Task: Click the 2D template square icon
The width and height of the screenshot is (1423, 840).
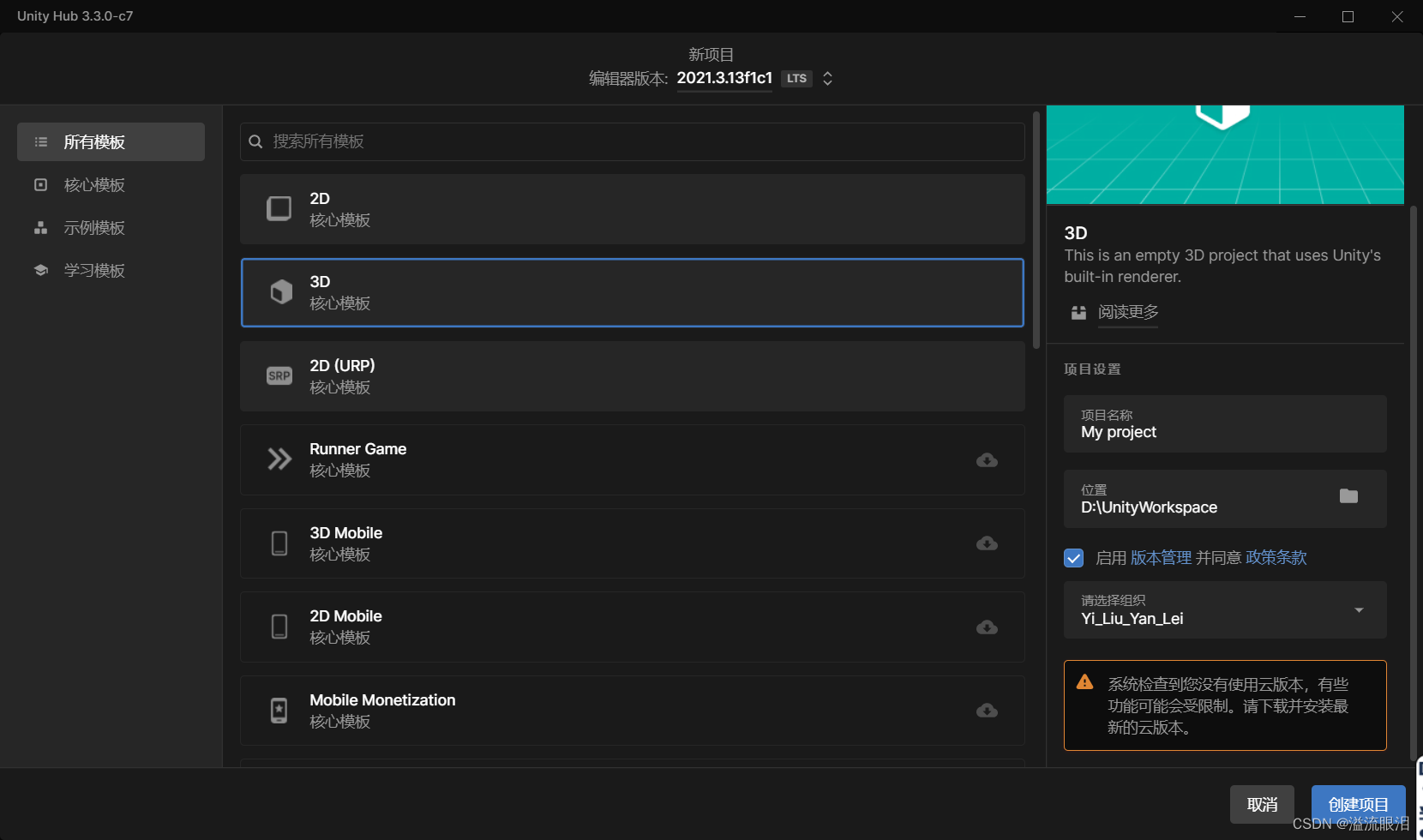Action: coord(279,208)
